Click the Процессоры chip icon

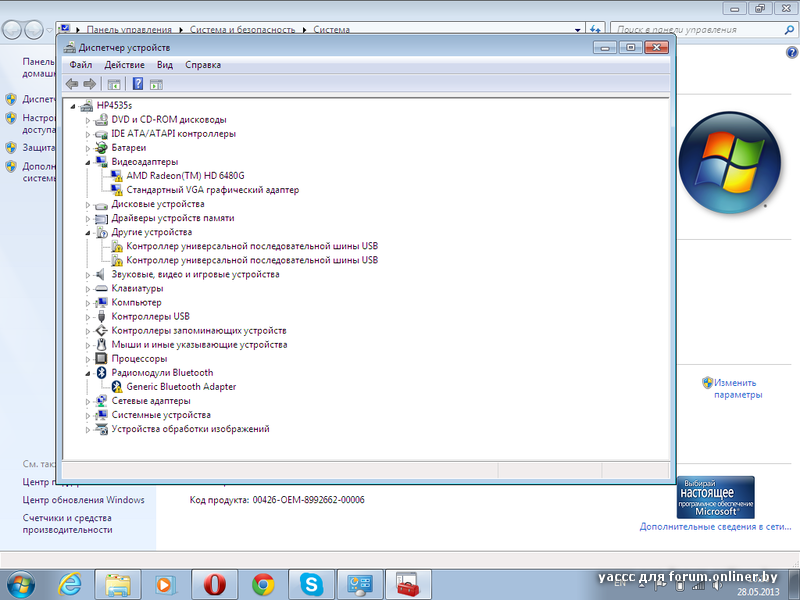tap(101, 359)
